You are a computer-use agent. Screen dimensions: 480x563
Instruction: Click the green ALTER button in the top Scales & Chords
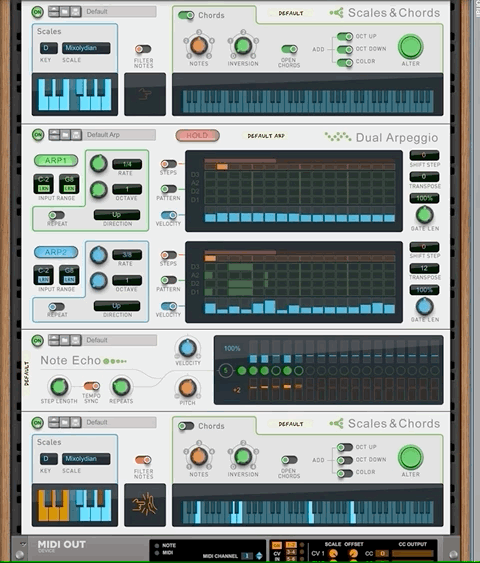tap(410, 47)
